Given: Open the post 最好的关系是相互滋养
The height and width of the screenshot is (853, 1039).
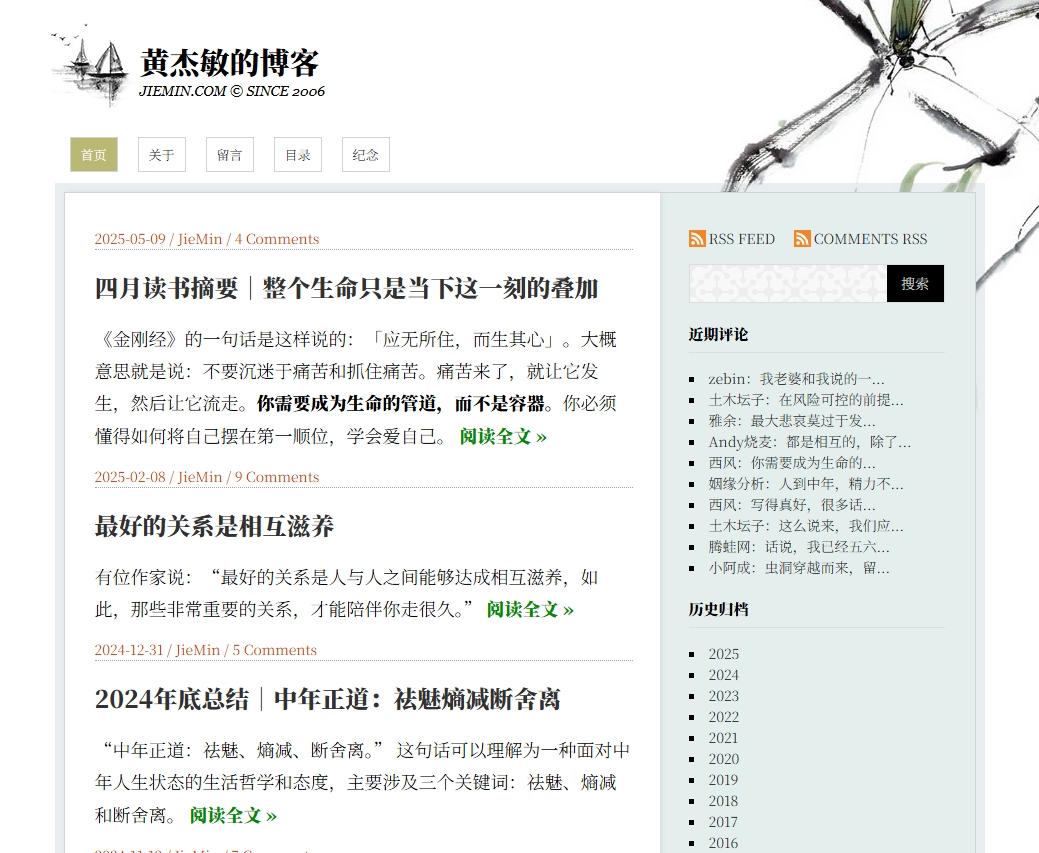Looking at the screenshot, I should click(x=213, y=527).
